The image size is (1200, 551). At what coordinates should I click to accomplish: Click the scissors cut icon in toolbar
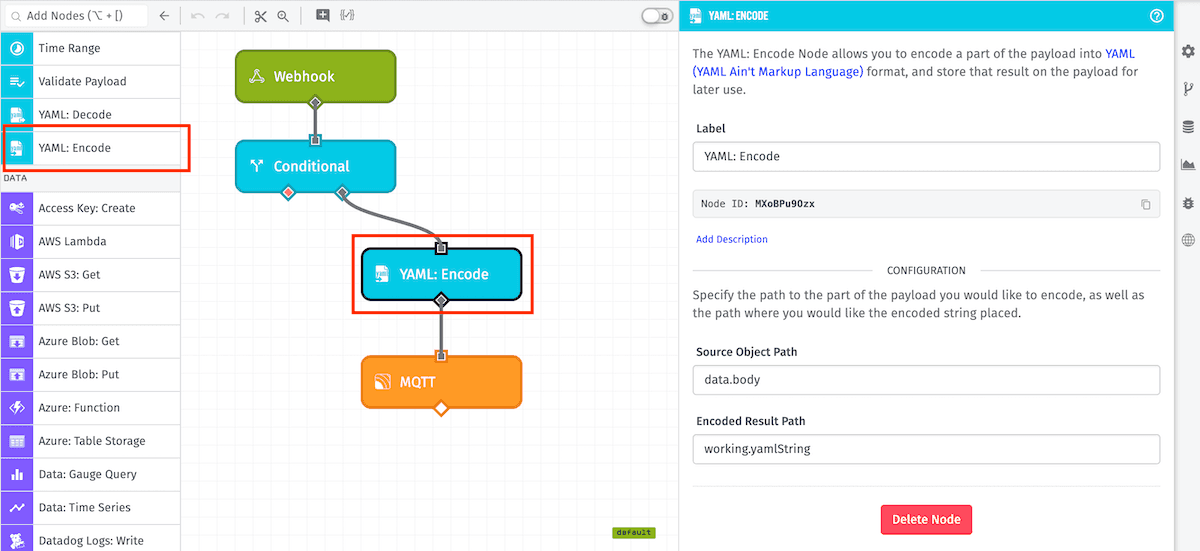coord(261,16)
